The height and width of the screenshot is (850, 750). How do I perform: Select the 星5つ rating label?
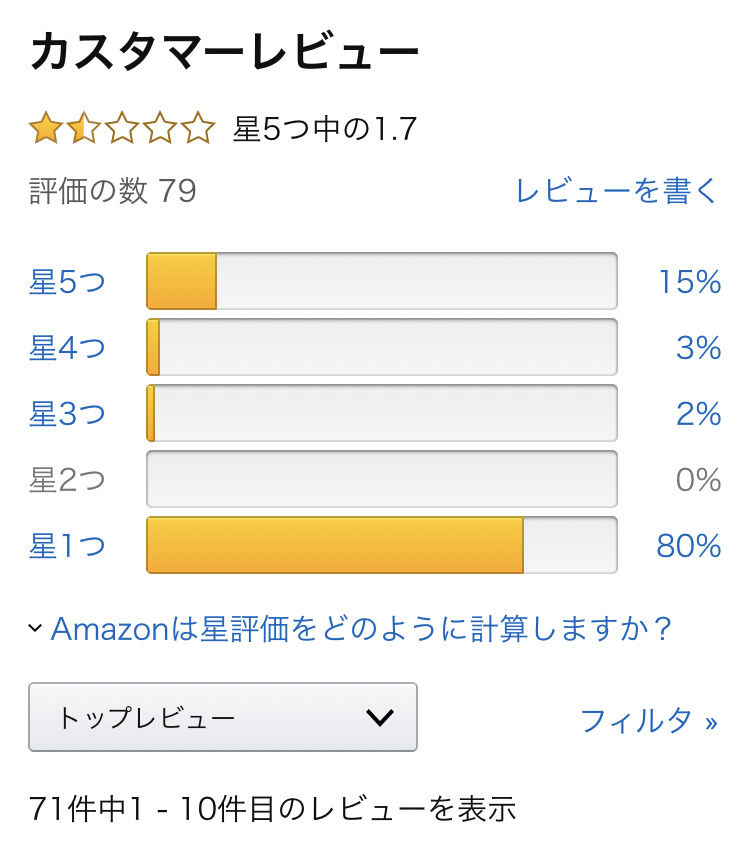pos(67,282)
